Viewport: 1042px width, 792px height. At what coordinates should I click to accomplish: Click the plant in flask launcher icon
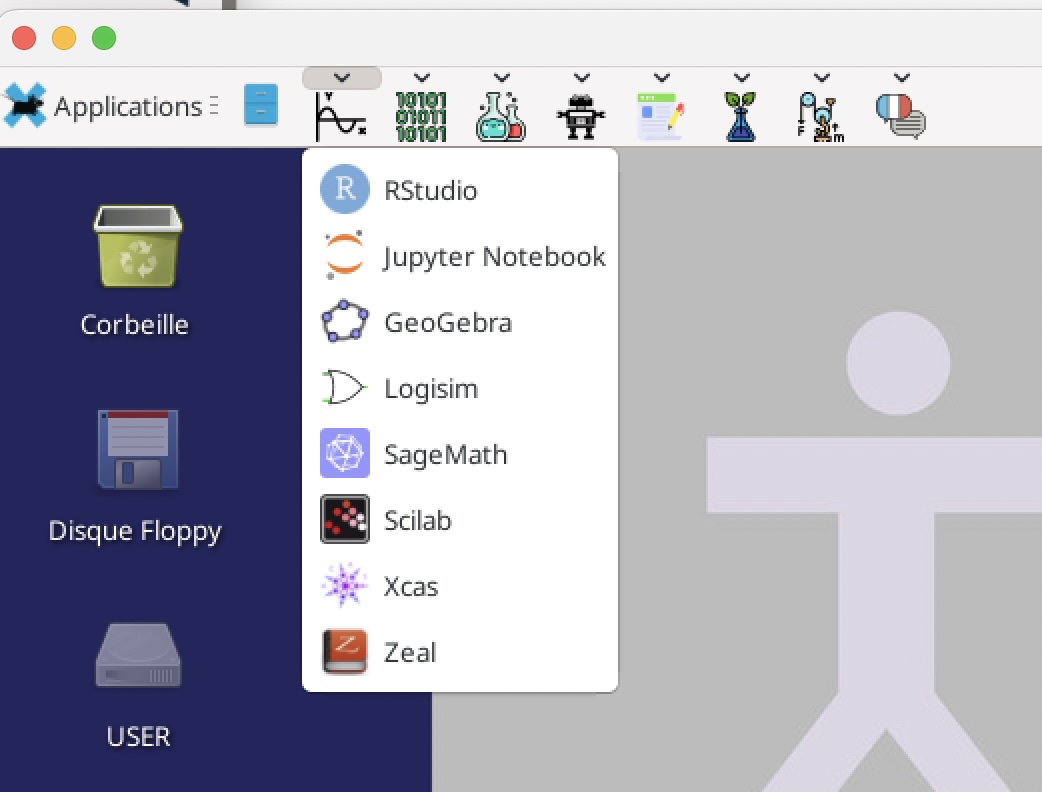(740, 117)
